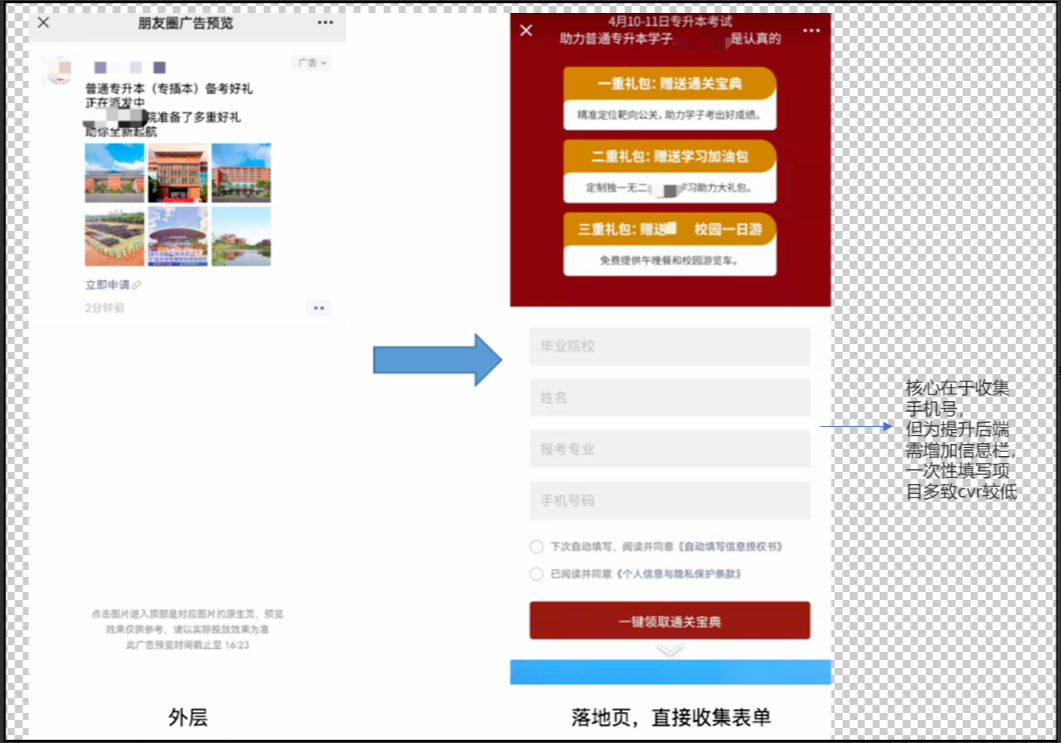Select the 已阅读并同意 privacy agreement radio
This screenshot has width=1061, height=743.
point(537,574)
